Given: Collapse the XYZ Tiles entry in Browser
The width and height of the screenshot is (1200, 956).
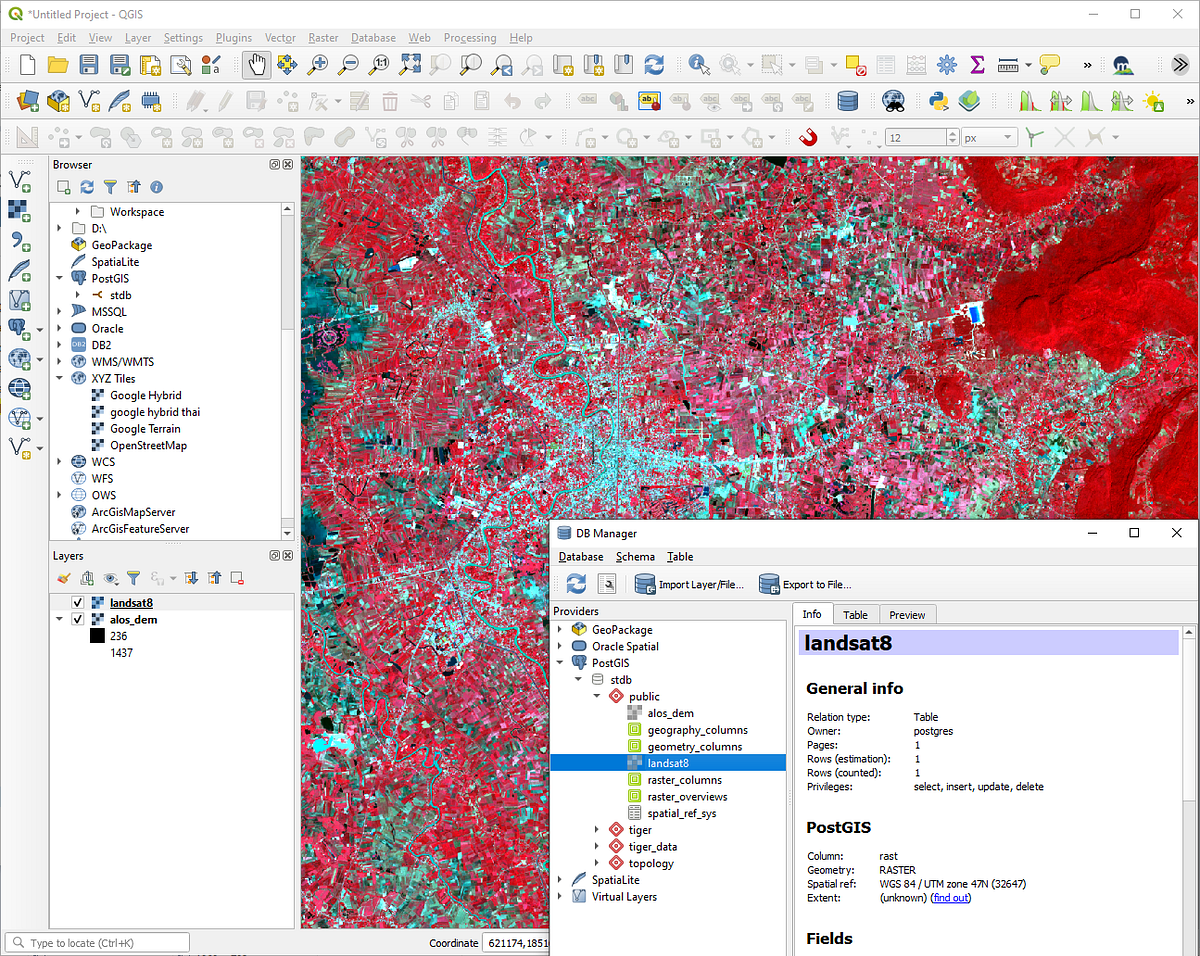Looking at the screenshot, I should (58, 378).
